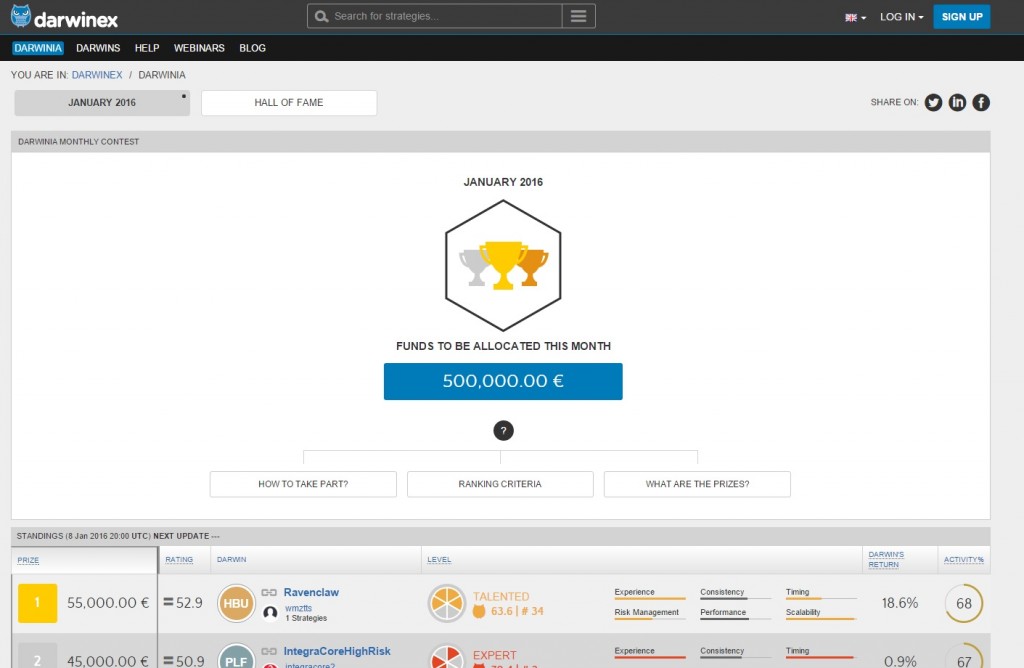The width and height of the screenshot is (1024, 668).
Task: Expand the Log In dropdown
Action: (901, 17)
